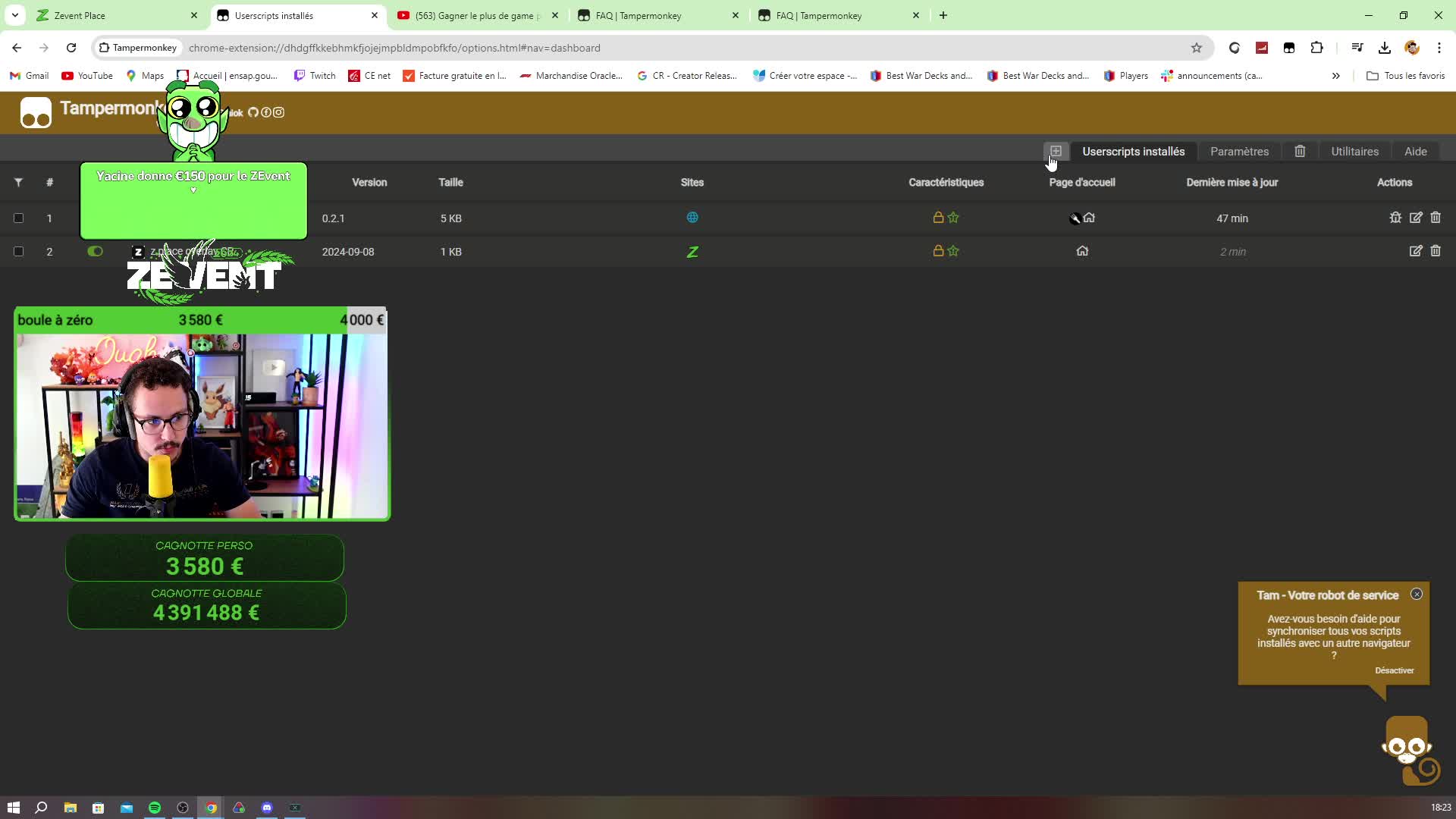Open Discord from the taskbar
The width and height of the screenshot is (1456, 819).
click(267, 808)
